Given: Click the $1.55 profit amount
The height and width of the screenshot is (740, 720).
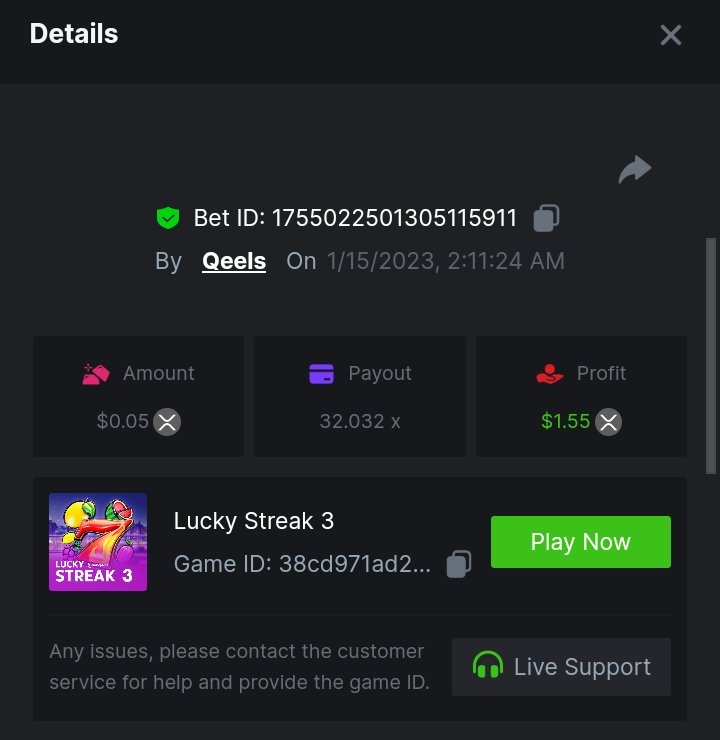Looking at the screenshot, I should [x=565, y=422].
